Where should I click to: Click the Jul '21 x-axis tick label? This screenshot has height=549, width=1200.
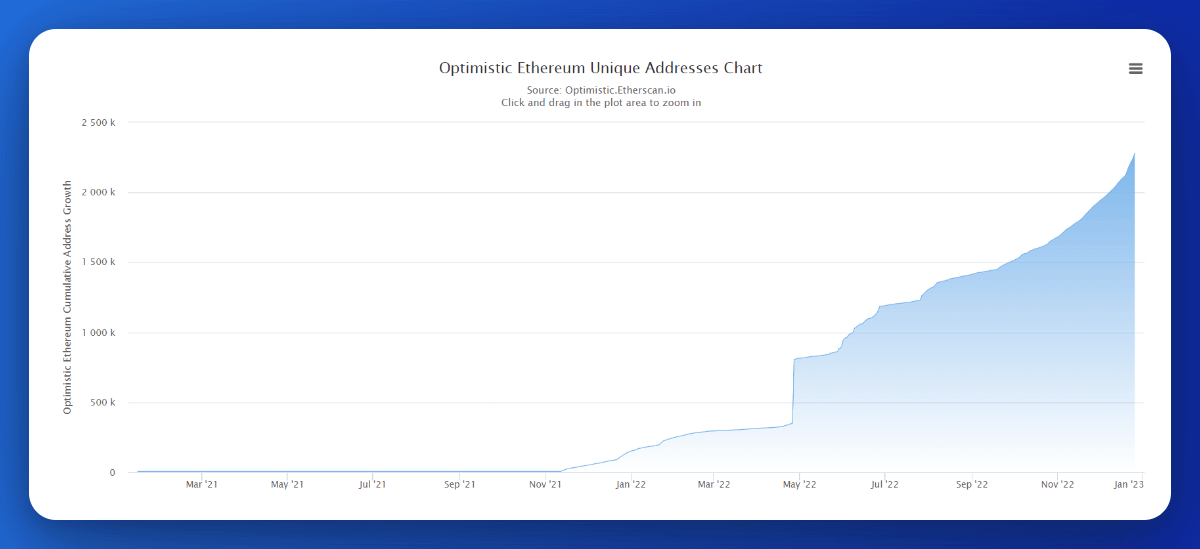point(373,484)
